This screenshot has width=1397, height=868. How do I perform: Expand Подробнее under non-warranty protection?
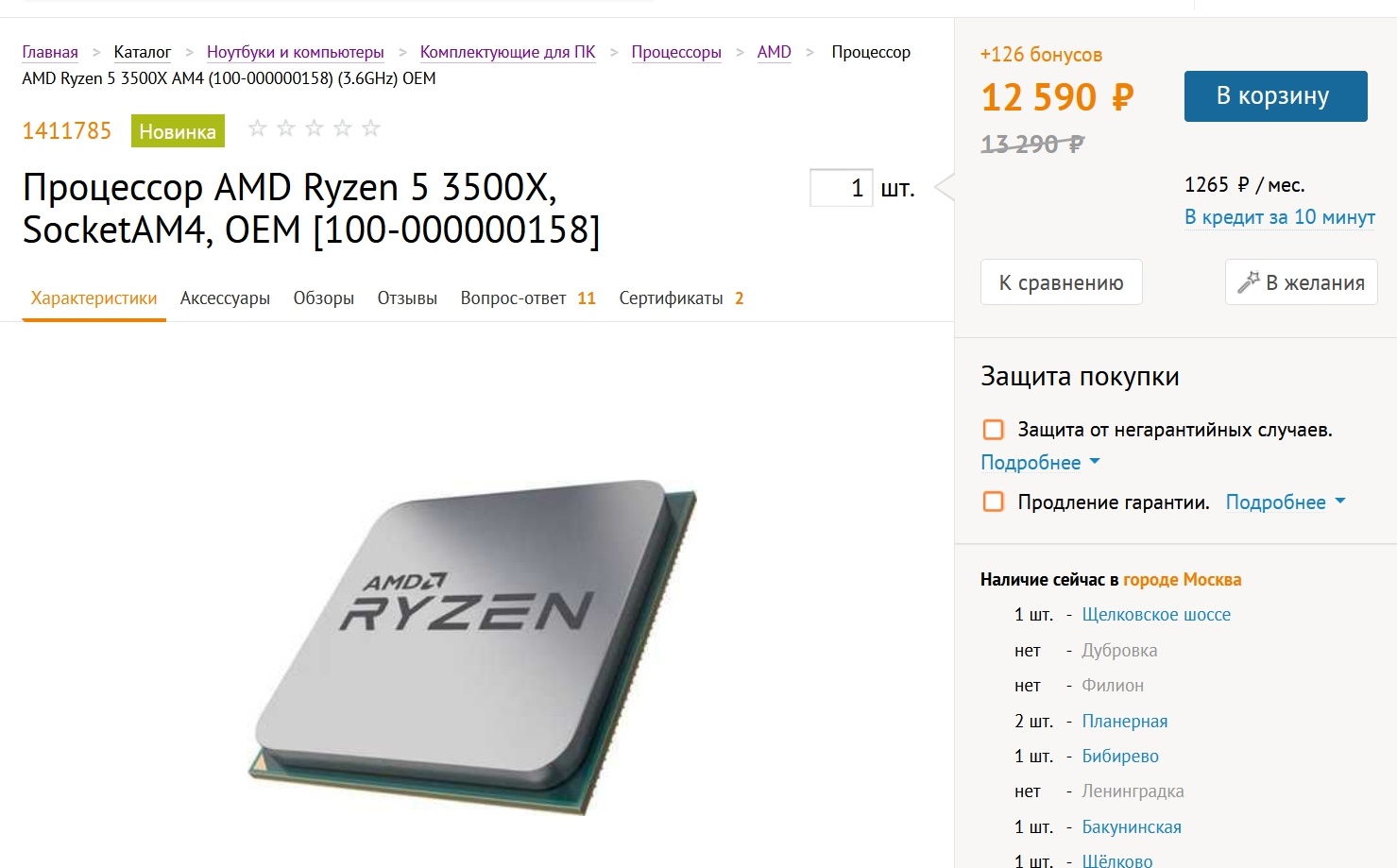point(1040,463)
